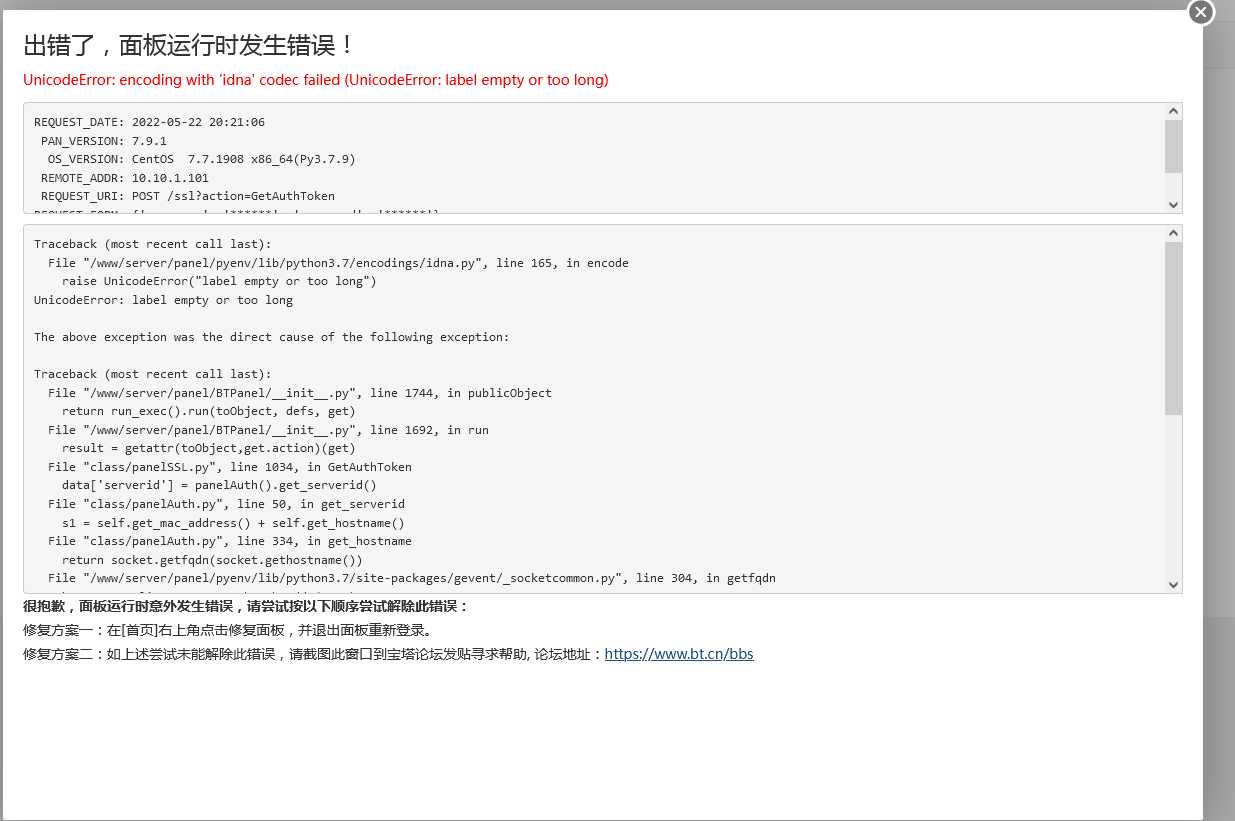
Task: Click the REMOTE_ADDR 10.10.1.101 line
Action: click(160, 177)
